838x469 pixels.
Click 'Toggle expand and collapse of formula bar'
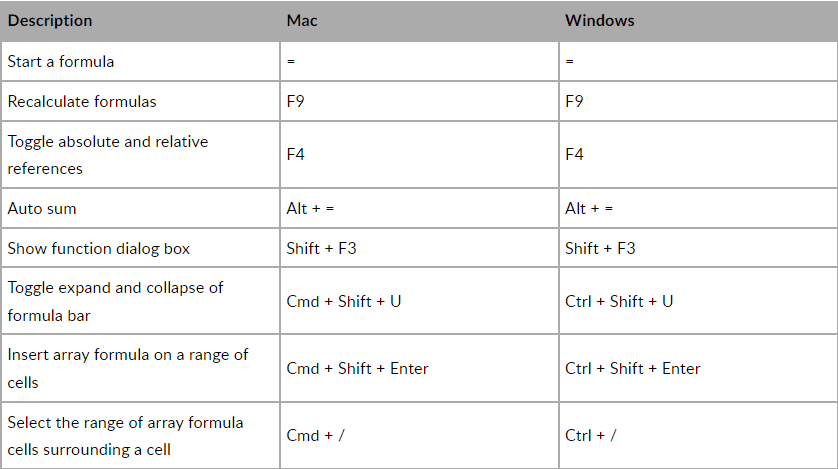click(x=115, y=300)
